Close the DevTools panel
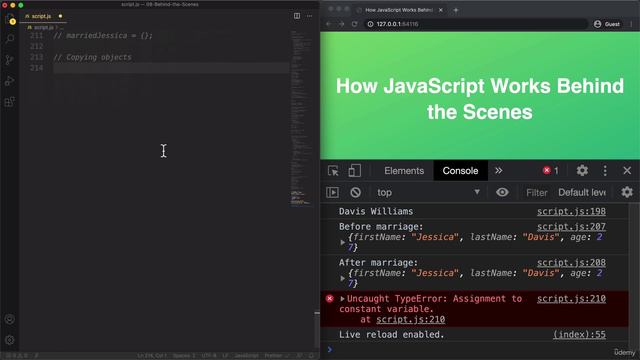 [627, 171]
